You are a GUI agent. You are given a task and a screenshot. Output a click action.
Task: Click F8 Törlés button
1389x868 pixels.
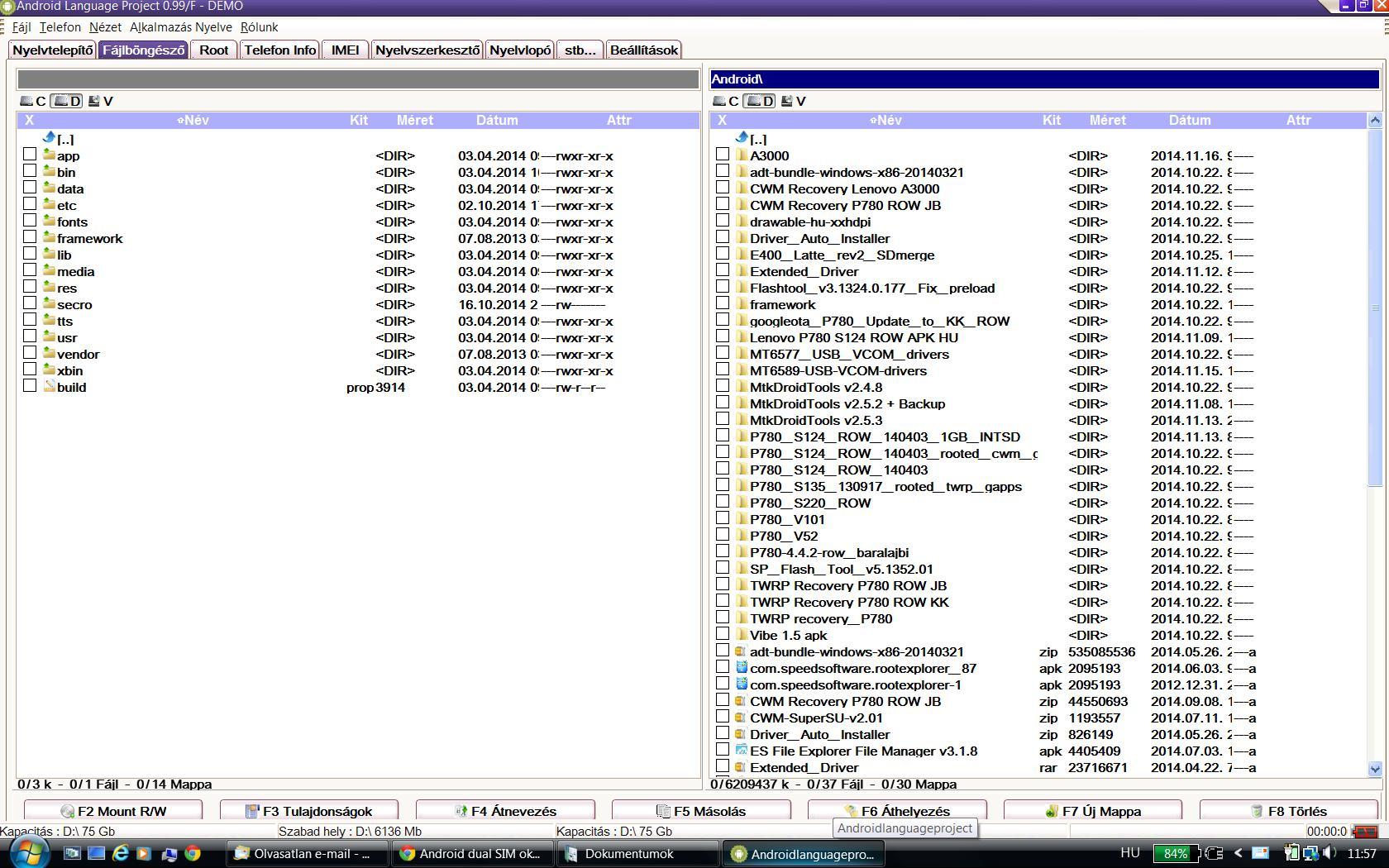pyautogui.click(x=1289, y=811)
